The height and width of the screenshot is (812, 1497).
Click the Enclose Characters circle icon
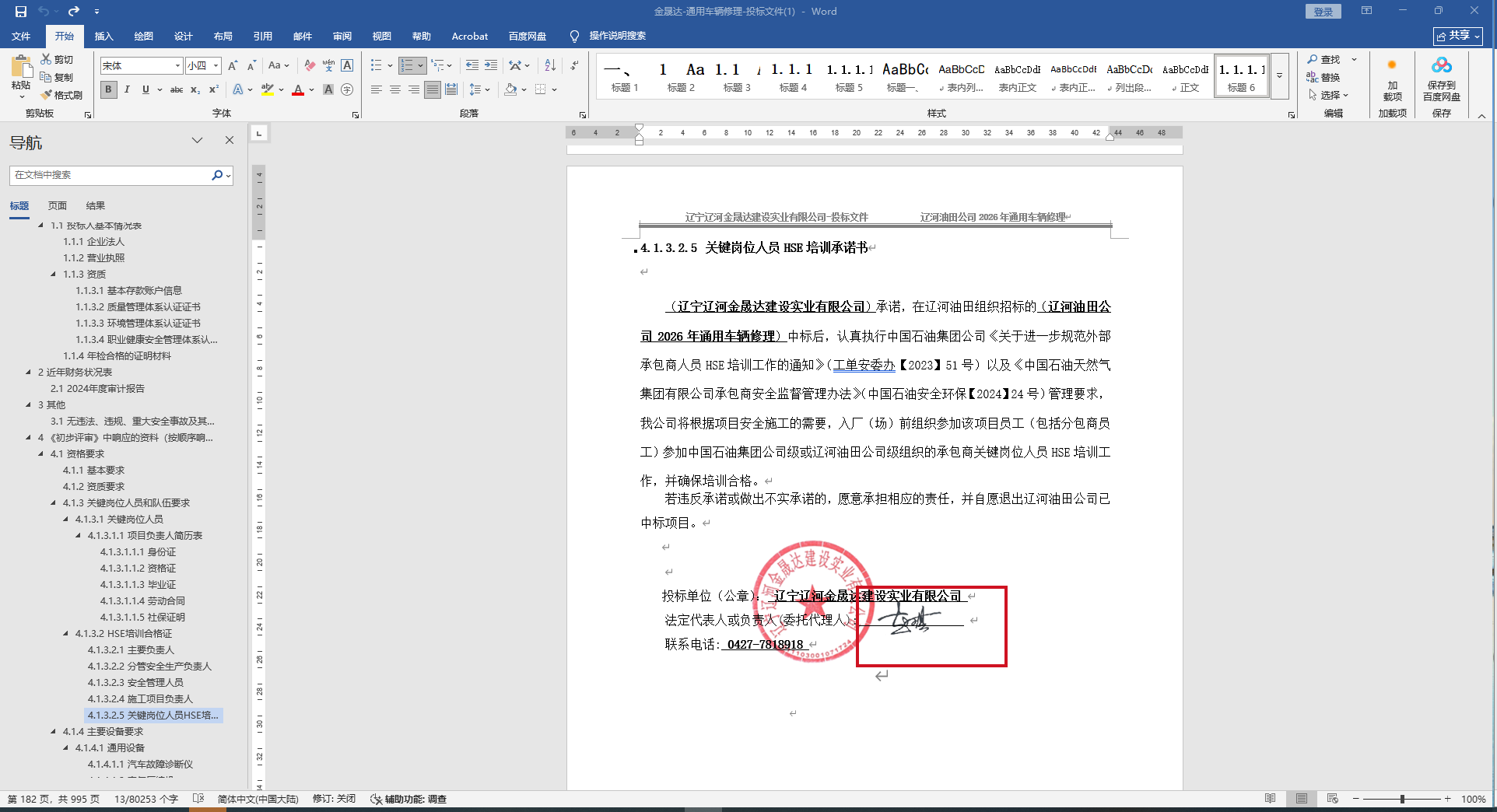pos(347,89)
